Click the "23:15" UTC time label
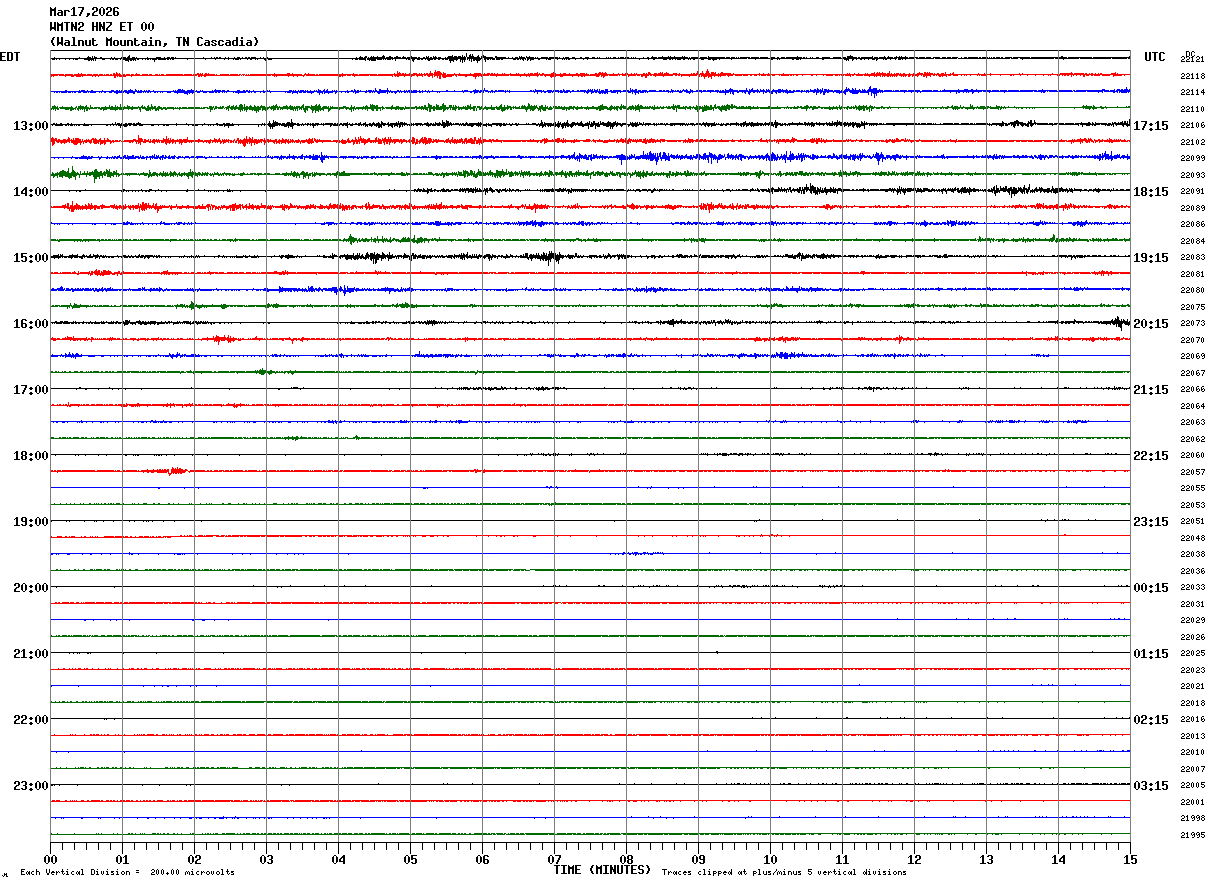 [1151, 522]
